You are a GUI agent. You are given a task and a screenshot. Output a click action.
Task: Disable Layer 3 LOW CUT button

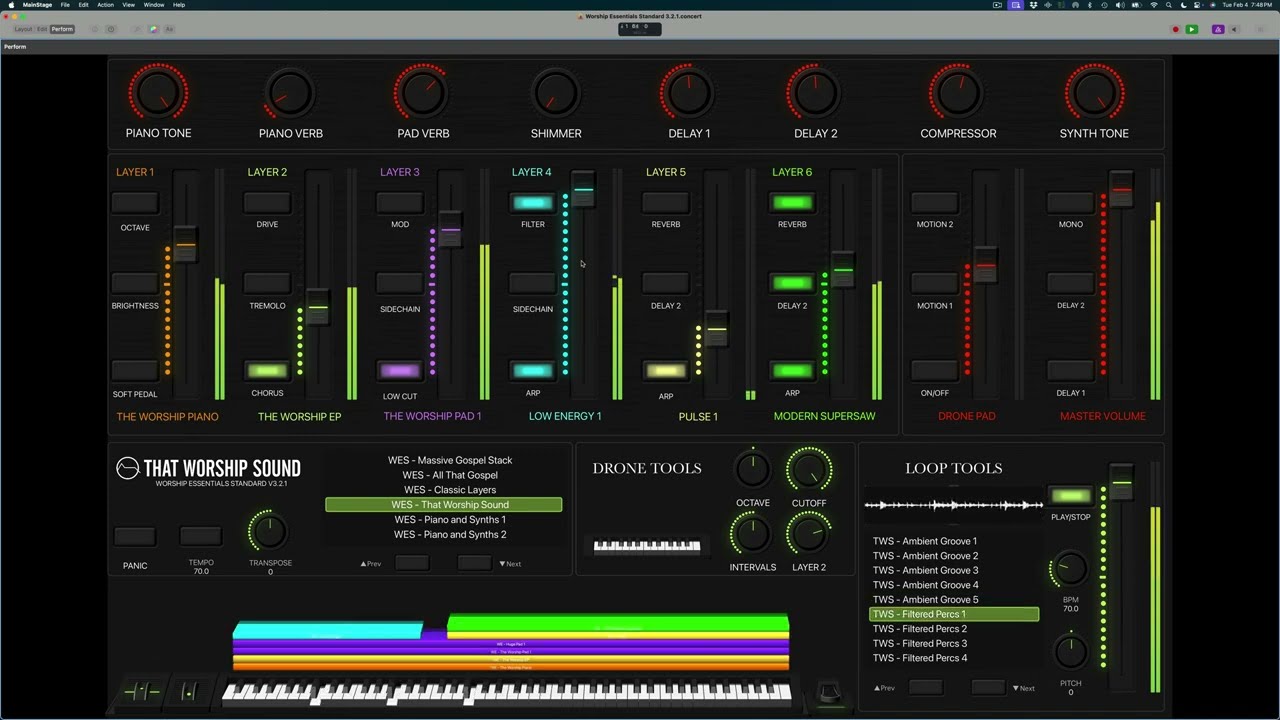400,371
